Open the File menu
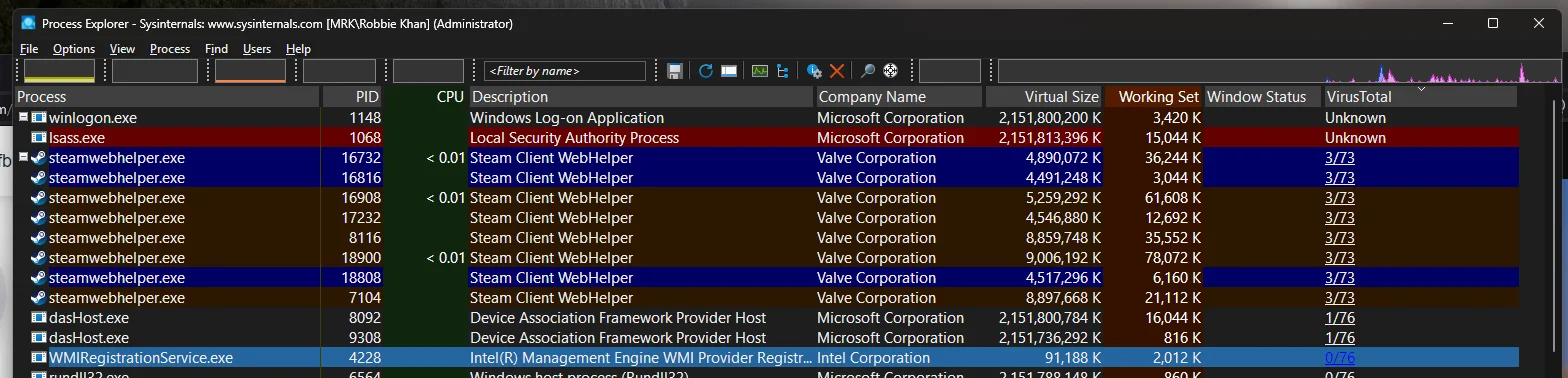Image resolution: width=1568 pixels, height=378 pixels. [29, 48]
